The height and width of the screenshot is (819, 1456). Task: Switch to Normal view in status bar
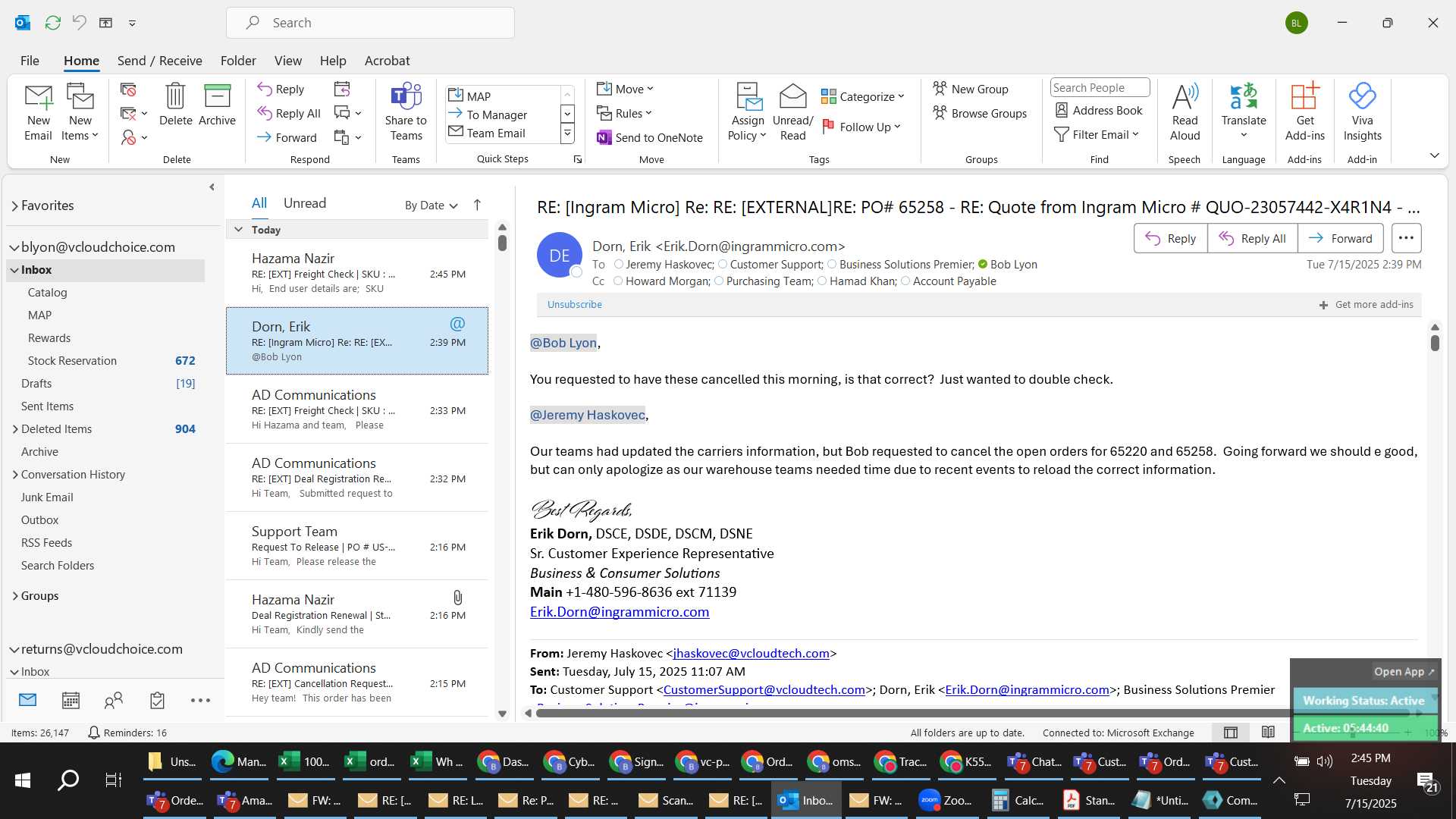point(1231,733)
